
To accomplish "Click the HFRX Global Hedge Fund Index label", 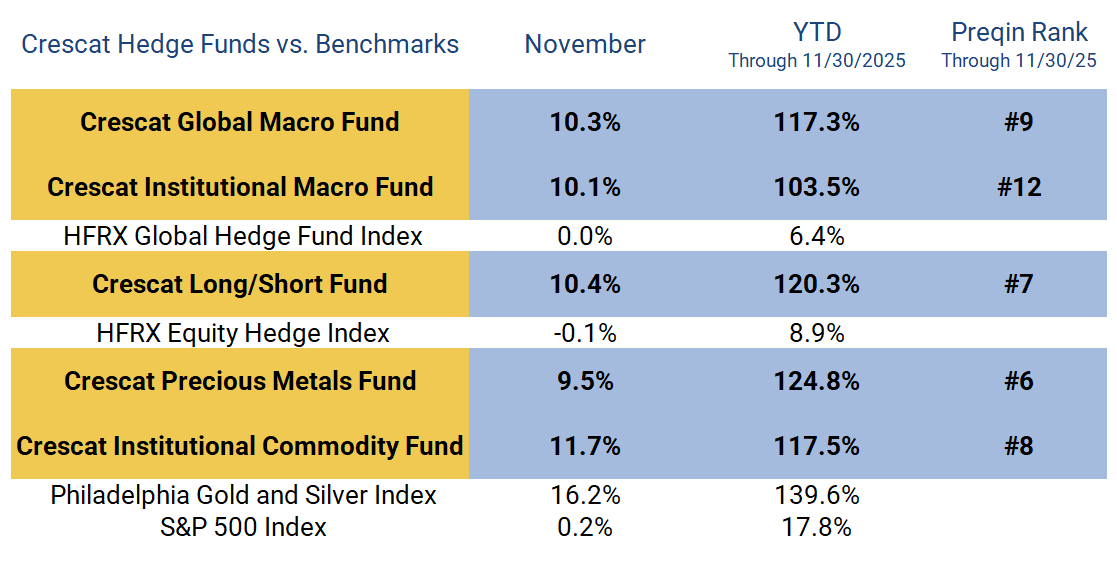I will 243,236.
